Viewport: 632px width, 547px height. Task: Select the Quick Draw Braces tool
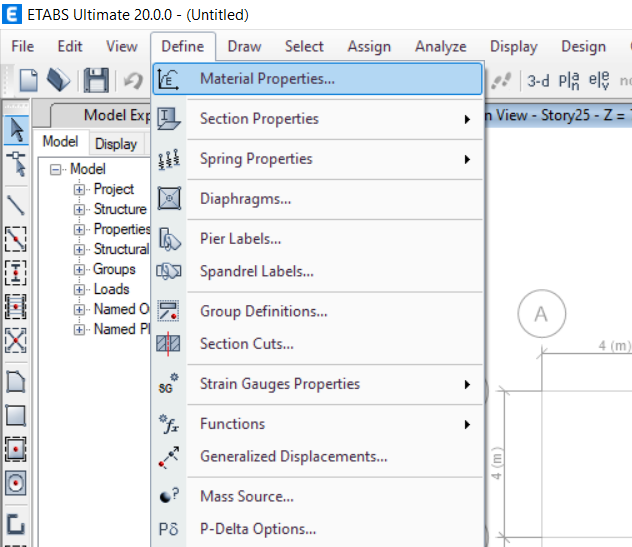(16, 341)
